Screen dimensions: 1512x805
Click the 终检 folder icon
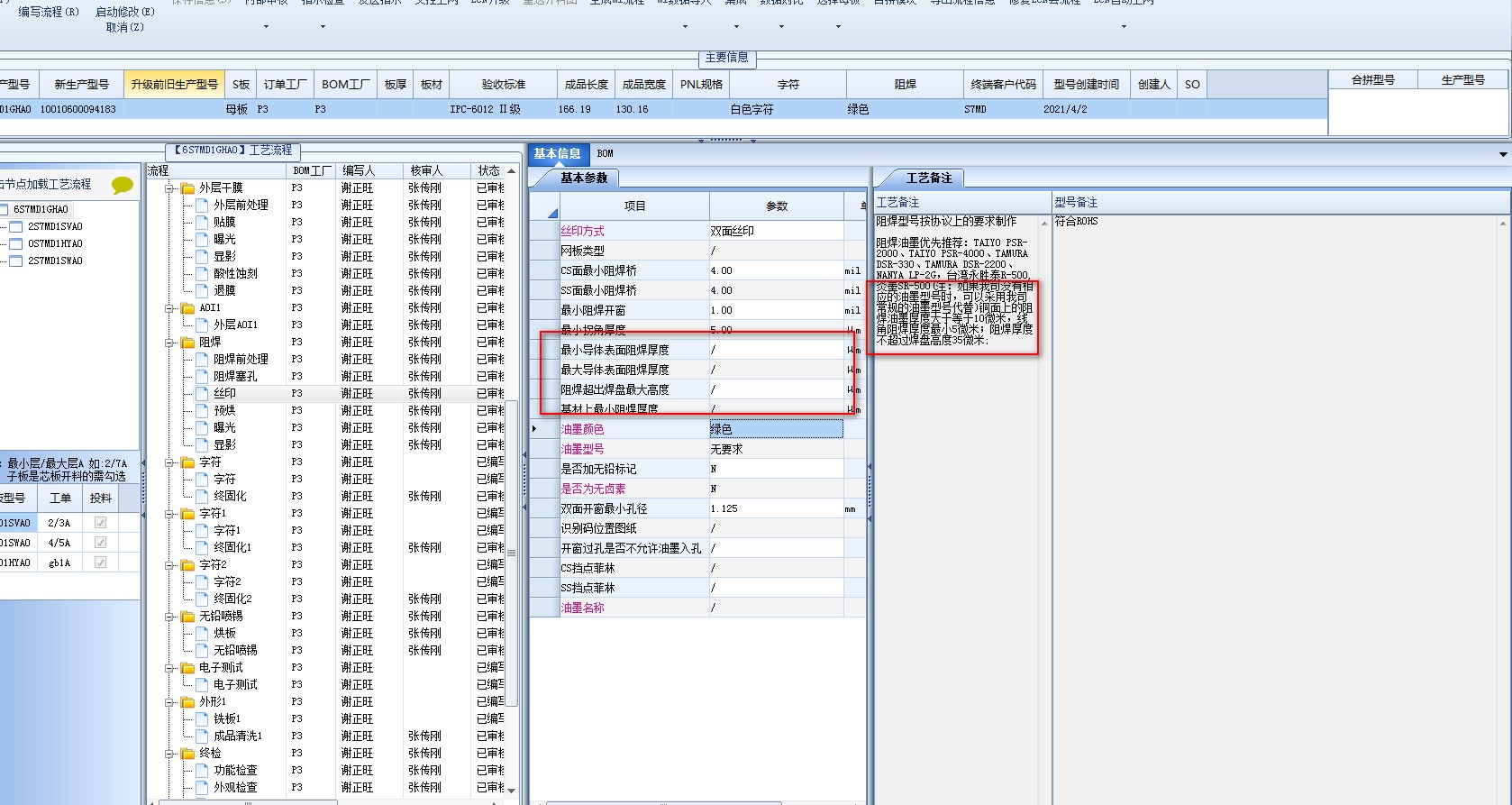coord(187,754)
